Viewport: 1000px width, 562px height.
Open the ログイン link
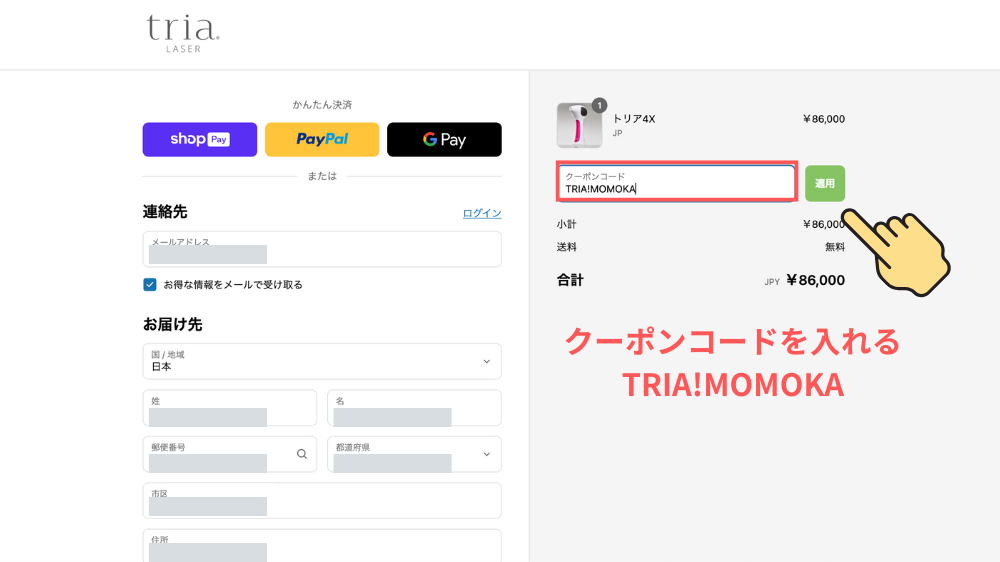[x=482, y=213]
